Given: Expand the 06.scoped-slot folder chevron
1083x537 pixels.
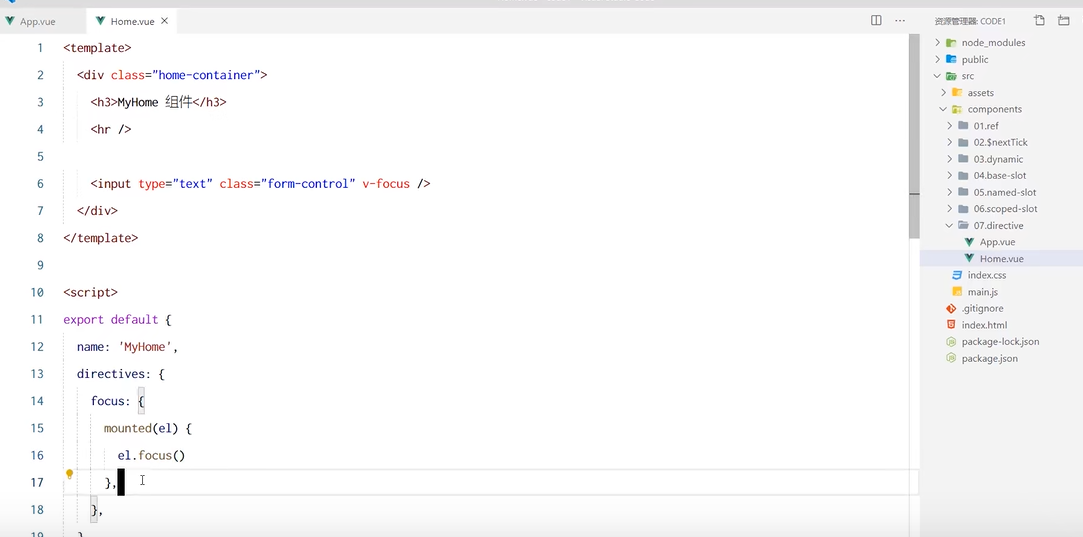Looking at the screenshot, I should tap(950, 208).
